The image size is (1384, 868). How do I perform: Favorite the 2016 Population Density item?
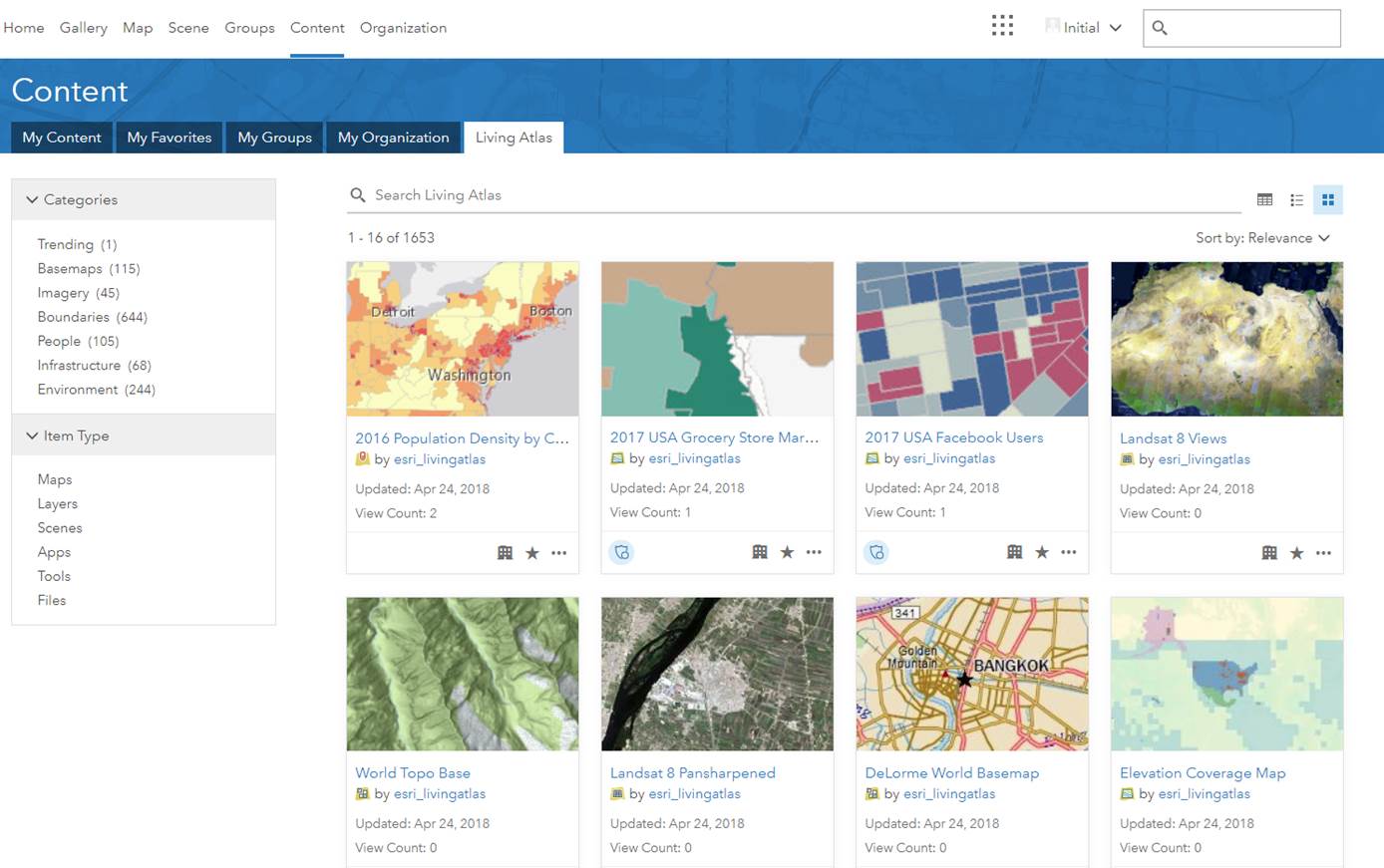tap(532, 553)
